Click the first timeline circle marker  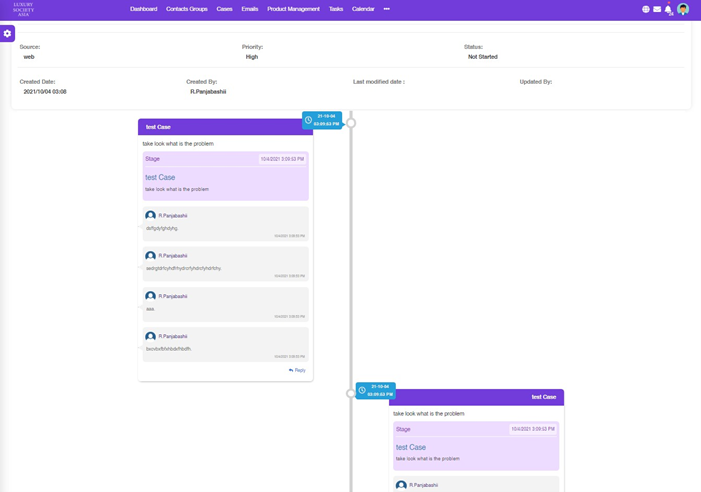[351, 123]
